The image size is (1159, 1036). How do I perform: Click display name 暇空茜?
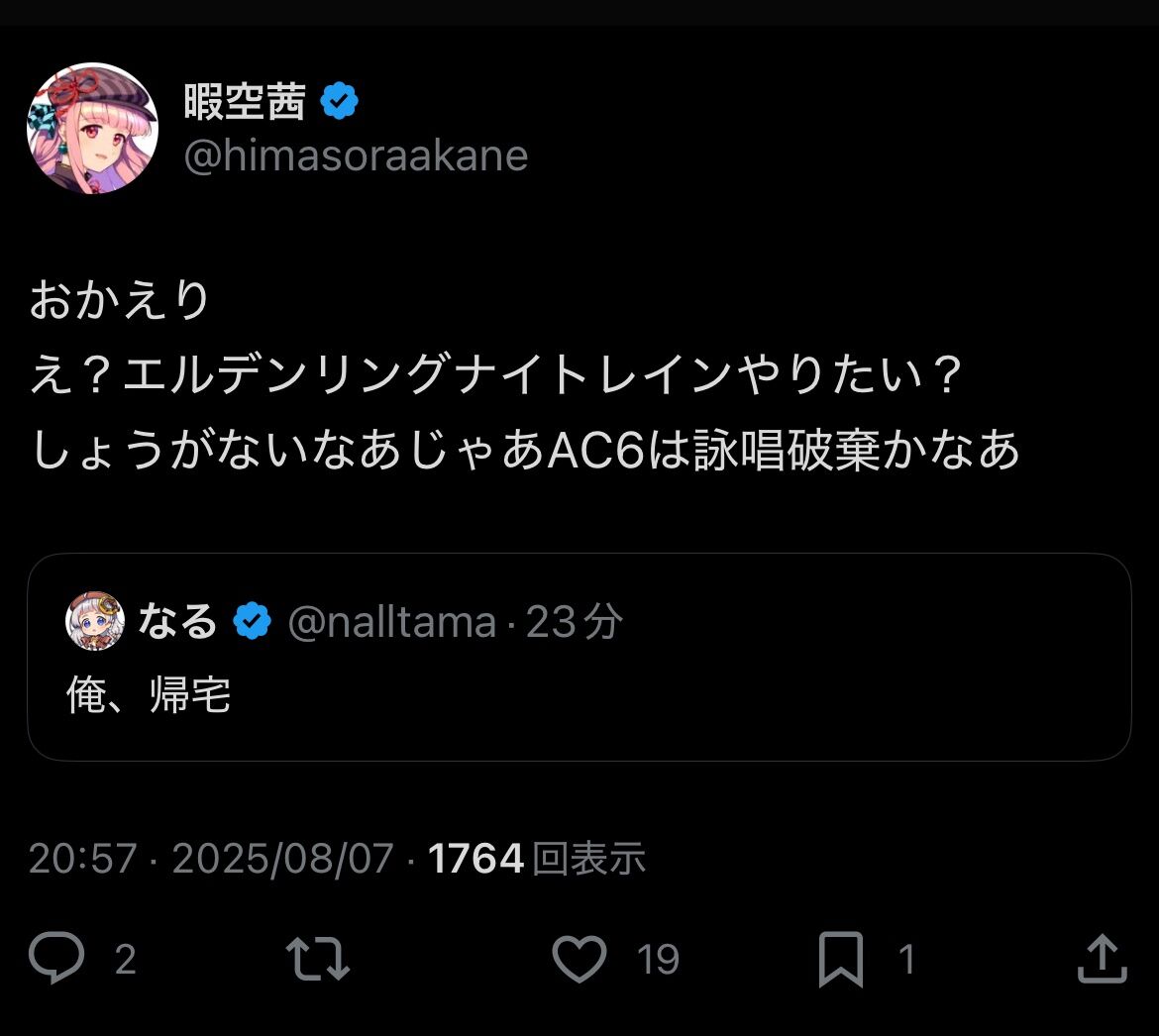click(245, 101)
